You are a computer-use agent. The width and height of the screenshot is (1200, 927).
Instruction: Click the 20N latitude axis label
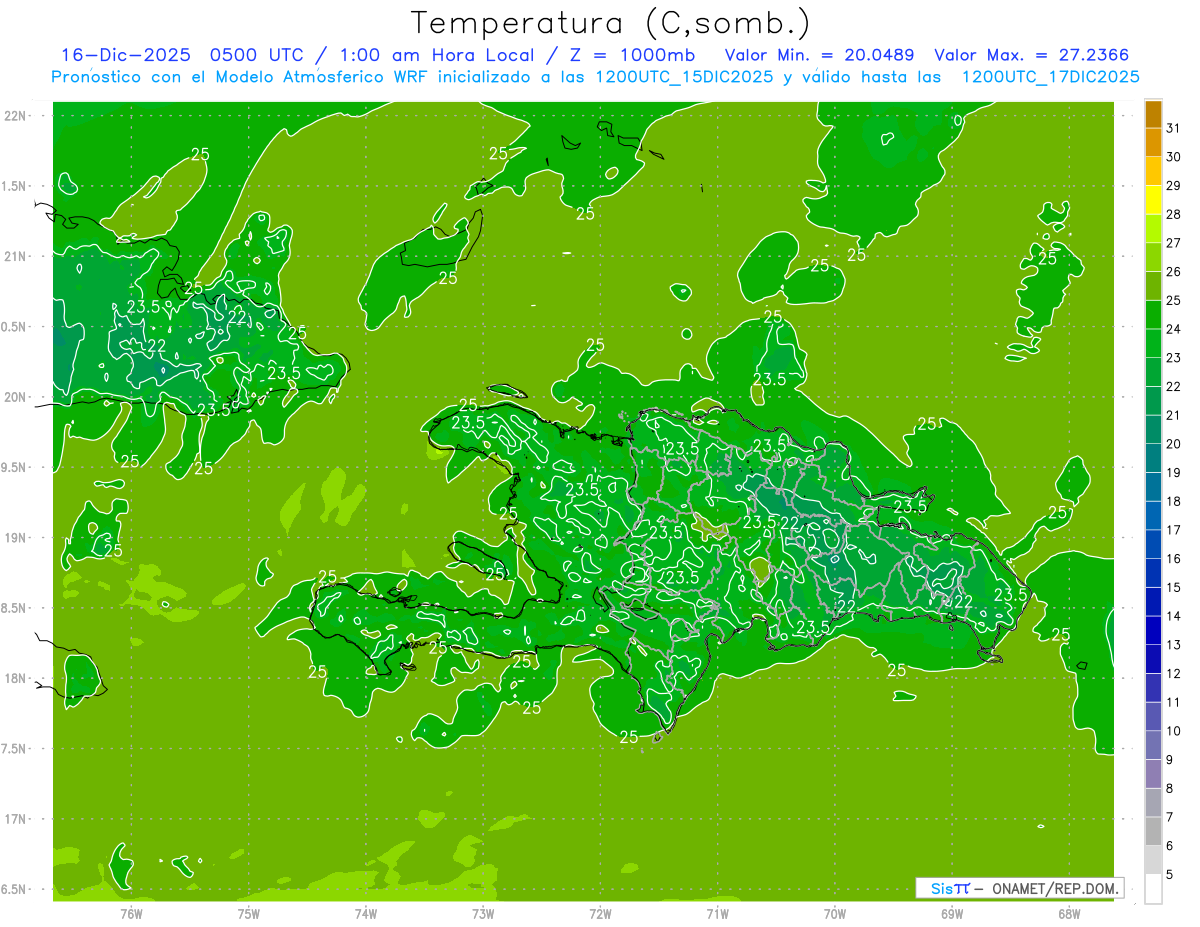[x=15, y=397]
